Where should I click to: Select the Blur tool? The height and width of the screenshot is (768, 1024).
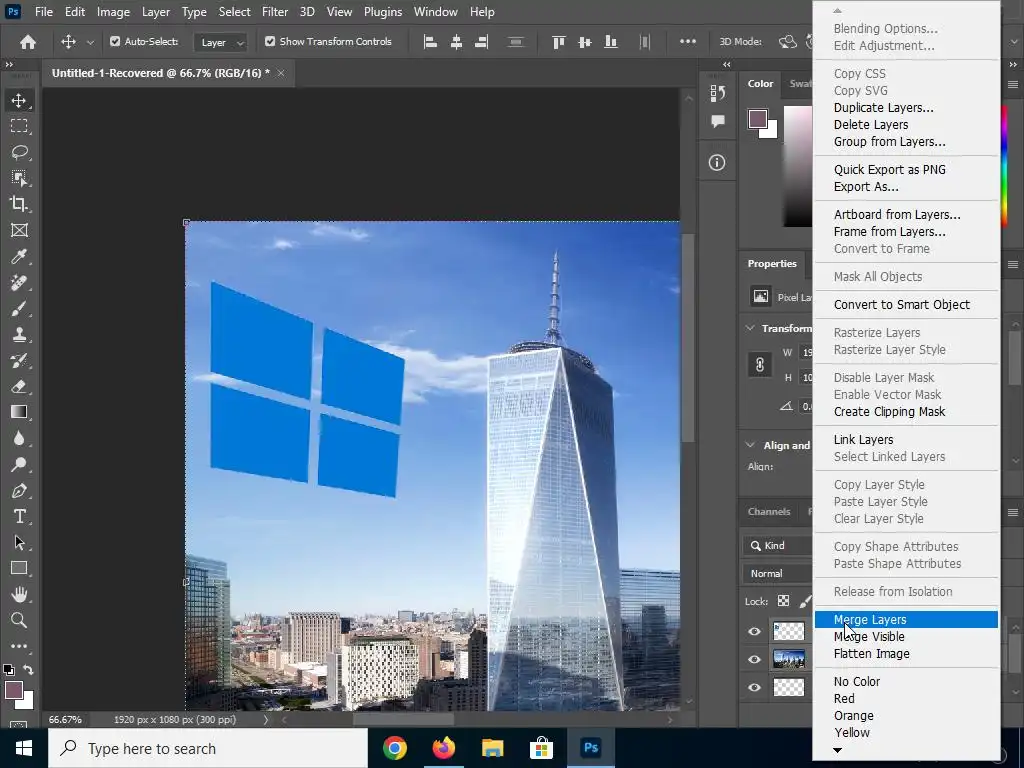click(19, 438)
